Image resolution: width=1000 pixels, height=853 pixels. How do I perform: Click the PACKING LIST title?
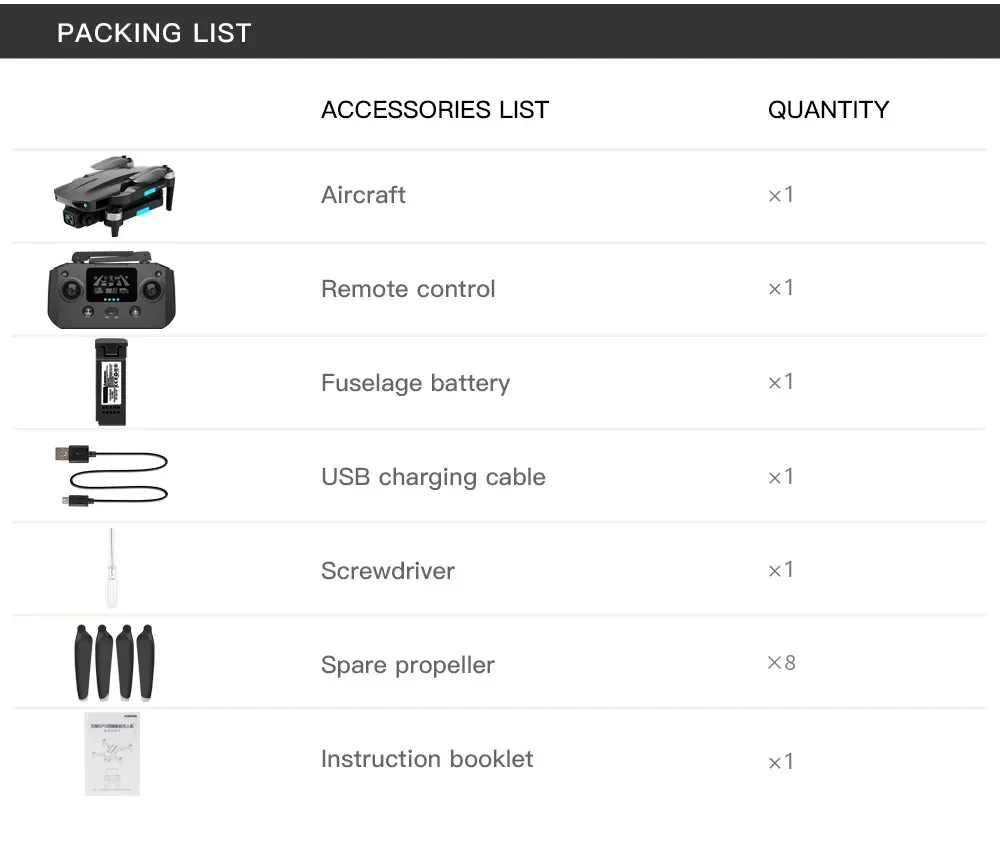pyautogui.click(x=154, y=33)
